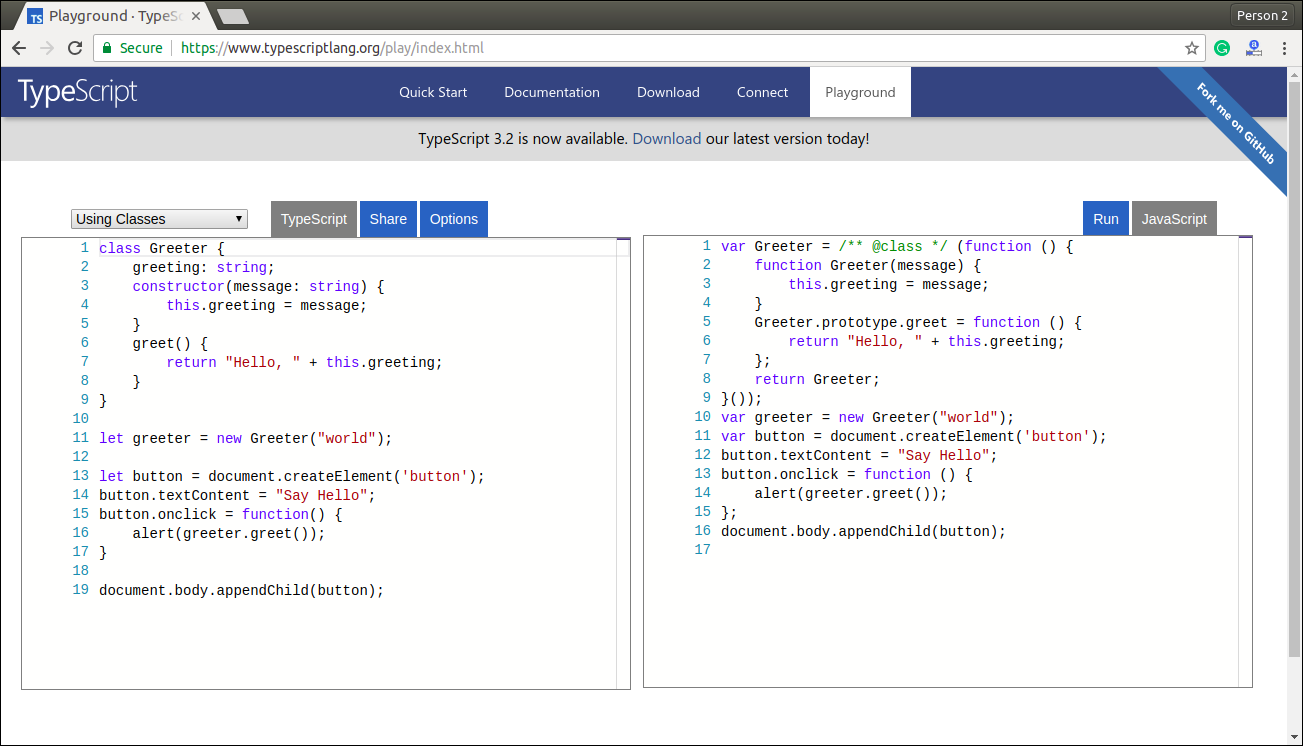Click the TypeScript editor scrollbar track

[x=623, y=463]
